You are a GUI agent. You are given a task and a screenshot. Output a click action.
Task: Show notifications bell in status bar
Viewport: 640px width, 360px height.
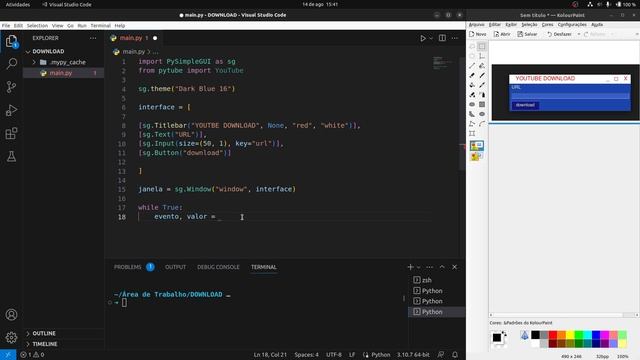point(455,355)
